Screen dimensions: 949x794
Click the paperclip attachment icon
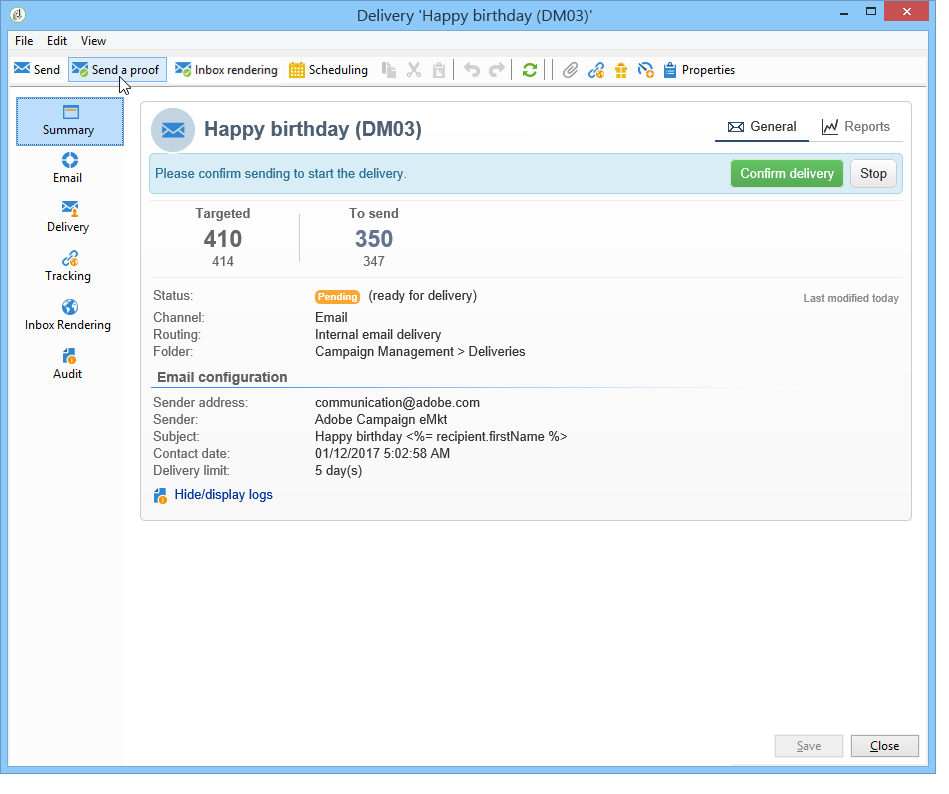tap(570, 70)
